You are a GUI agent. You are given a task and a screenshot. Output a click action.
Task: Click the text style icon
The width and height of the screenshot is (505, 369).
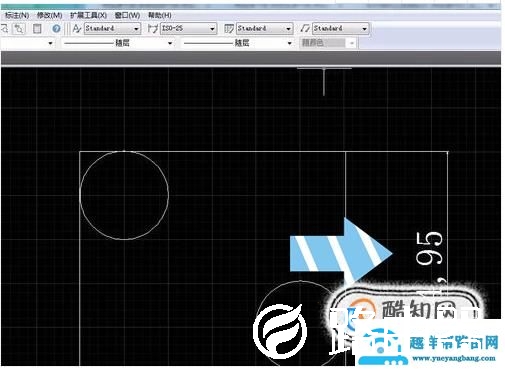(x=77, y=29)
